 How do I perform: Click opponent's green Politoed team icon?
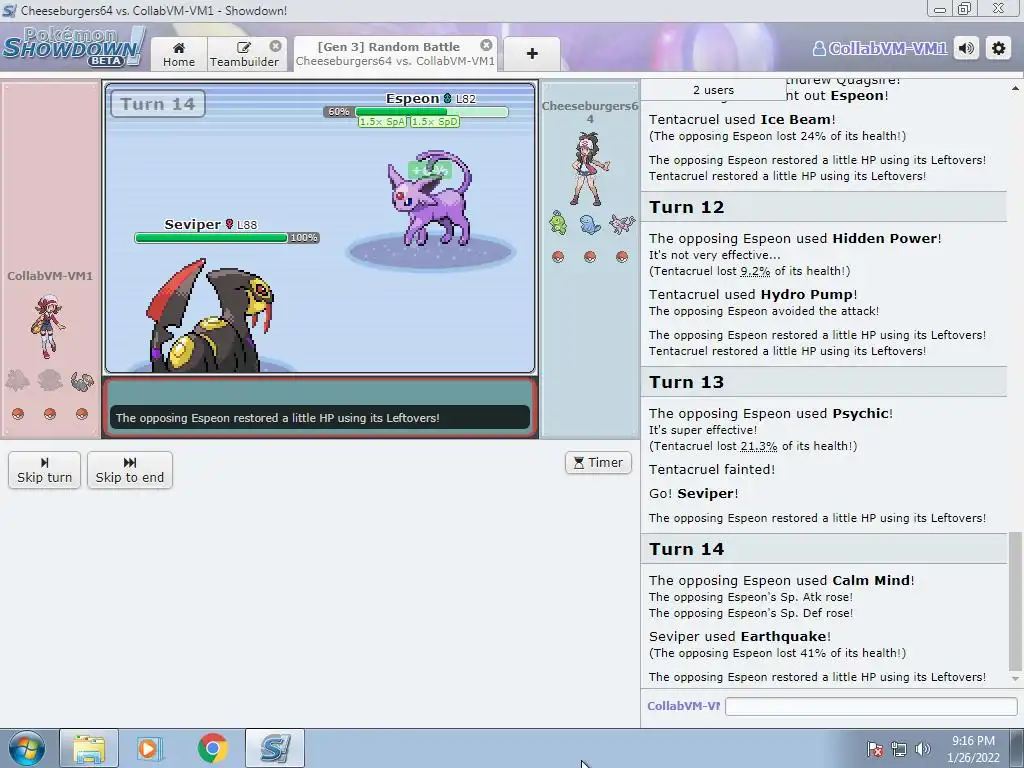click(558, 223)
